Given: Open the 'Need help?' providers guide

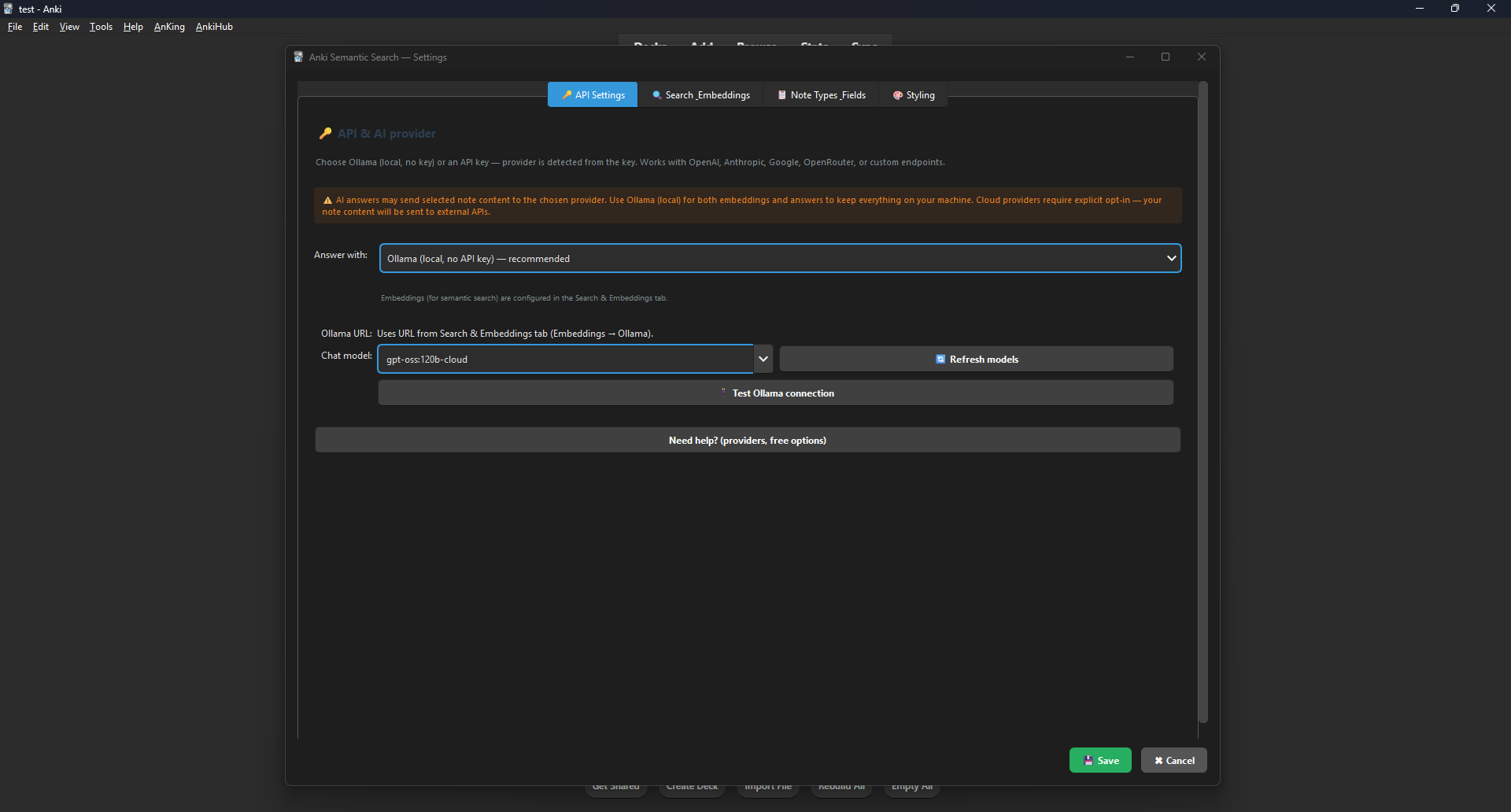Looking at the screenshot, I should coord(747,440).
